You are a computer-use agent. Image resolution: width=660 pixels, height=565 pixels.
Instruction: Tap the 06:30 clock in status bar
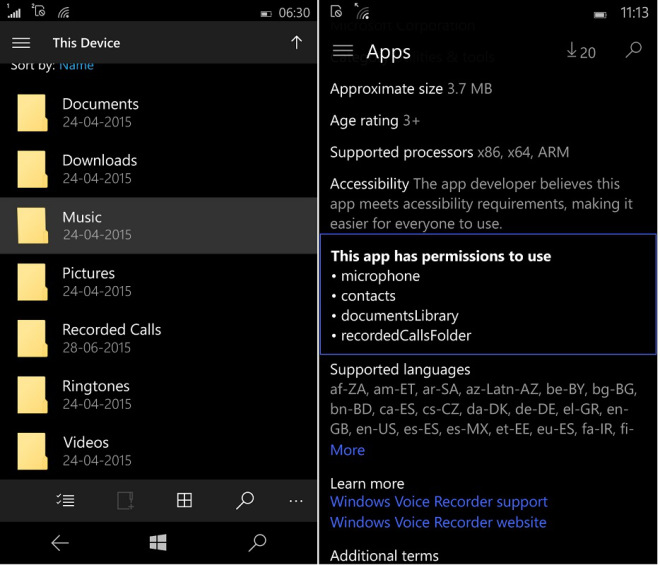click(x=294, y=13)
